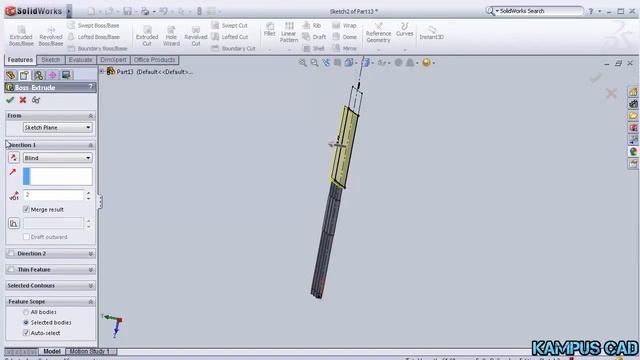Viewport: 640px width, 360px height.
Task: Select the All bodies radio button
Action: [26, 312]
